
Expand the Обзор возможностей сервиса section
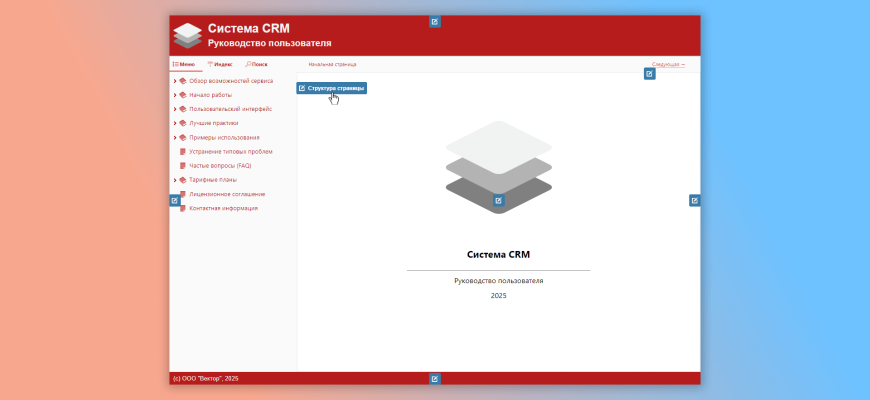[175, 81]
